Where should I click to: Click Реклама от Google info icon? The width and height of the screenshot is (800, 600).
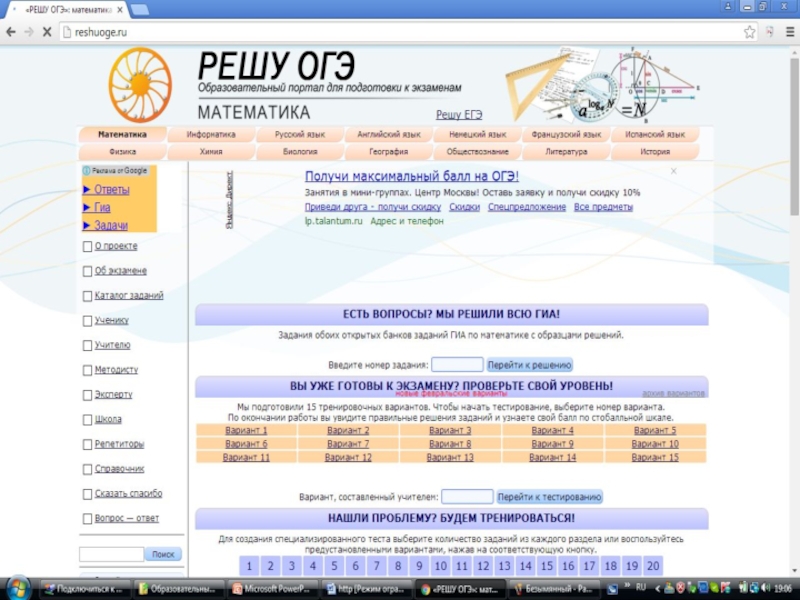pyautogui.click(x=86, y=171)
